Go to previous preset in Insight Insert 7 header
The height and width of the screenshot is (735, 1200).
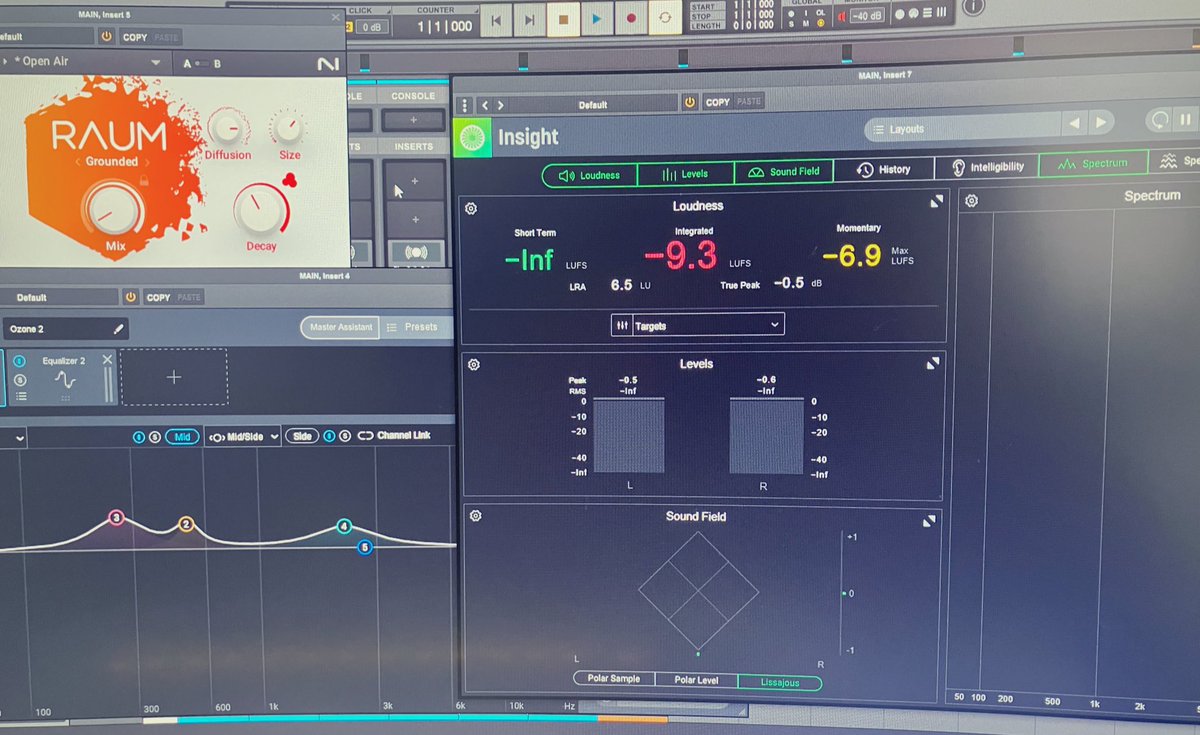[485, 105]
